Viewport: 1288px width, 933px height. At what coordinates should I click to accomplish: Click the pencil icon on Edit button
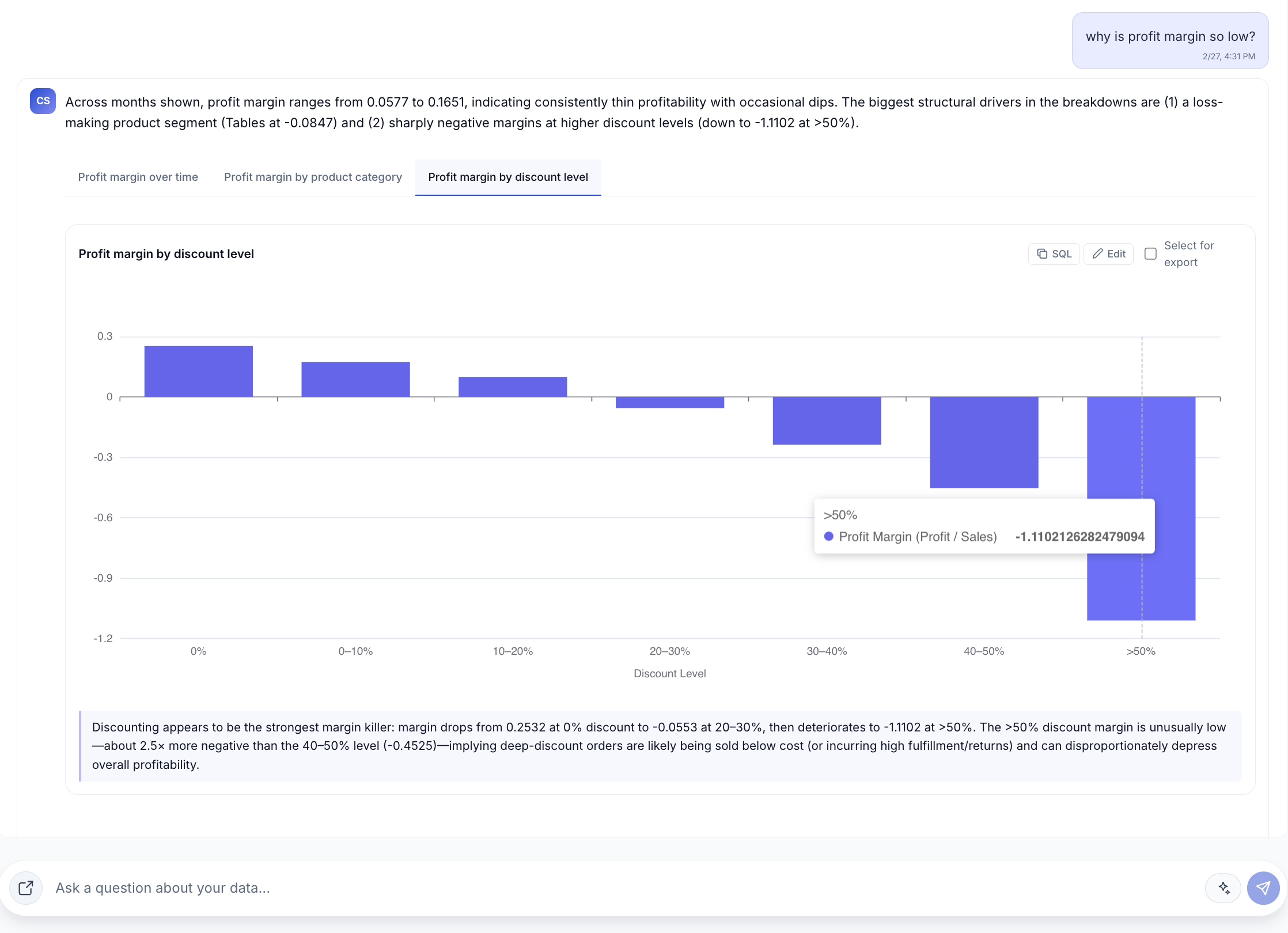[1098, 254]
